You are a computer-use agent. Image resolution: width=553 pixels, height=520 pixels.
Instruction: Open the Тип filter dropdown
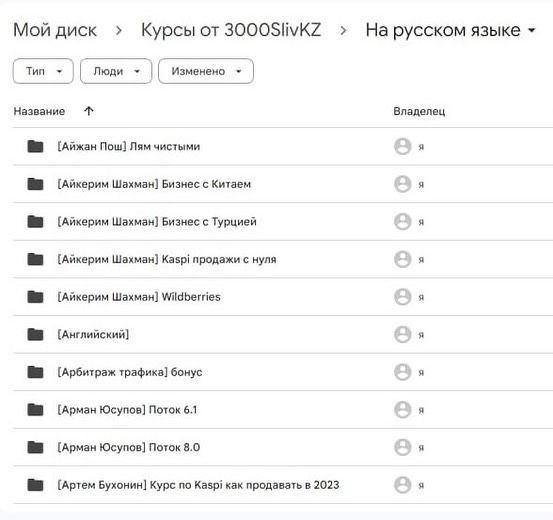tap(43, 71)
